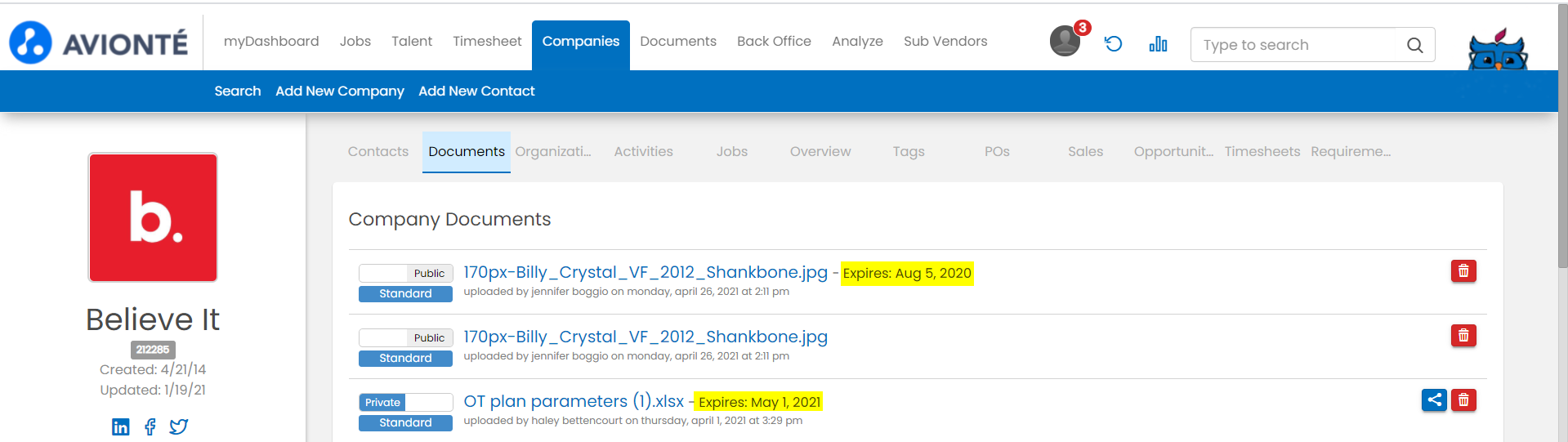Open the Back Office menu

pyautogui.click(x=774, y=42)
